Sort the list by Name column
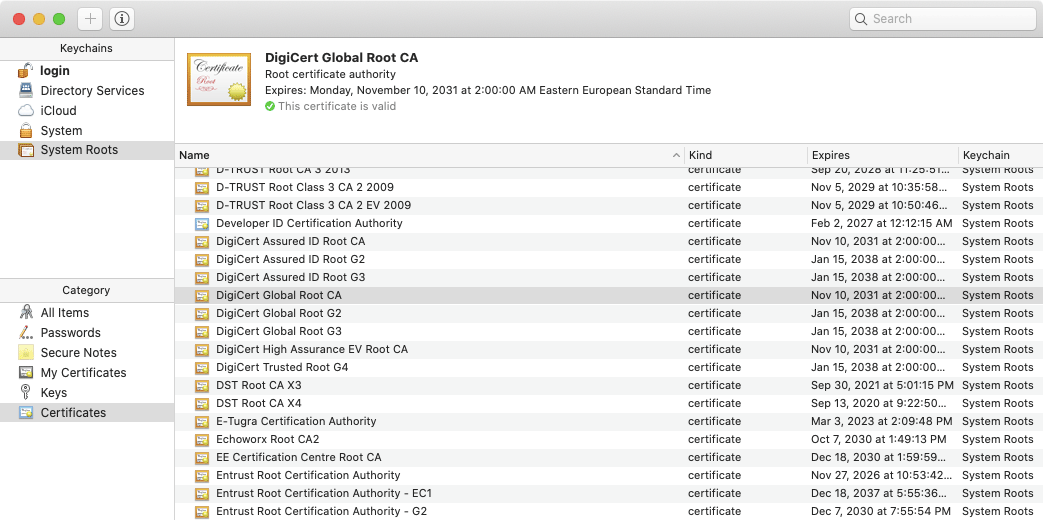The height and width of the screenshot is (520, 1043). point(420,156)
